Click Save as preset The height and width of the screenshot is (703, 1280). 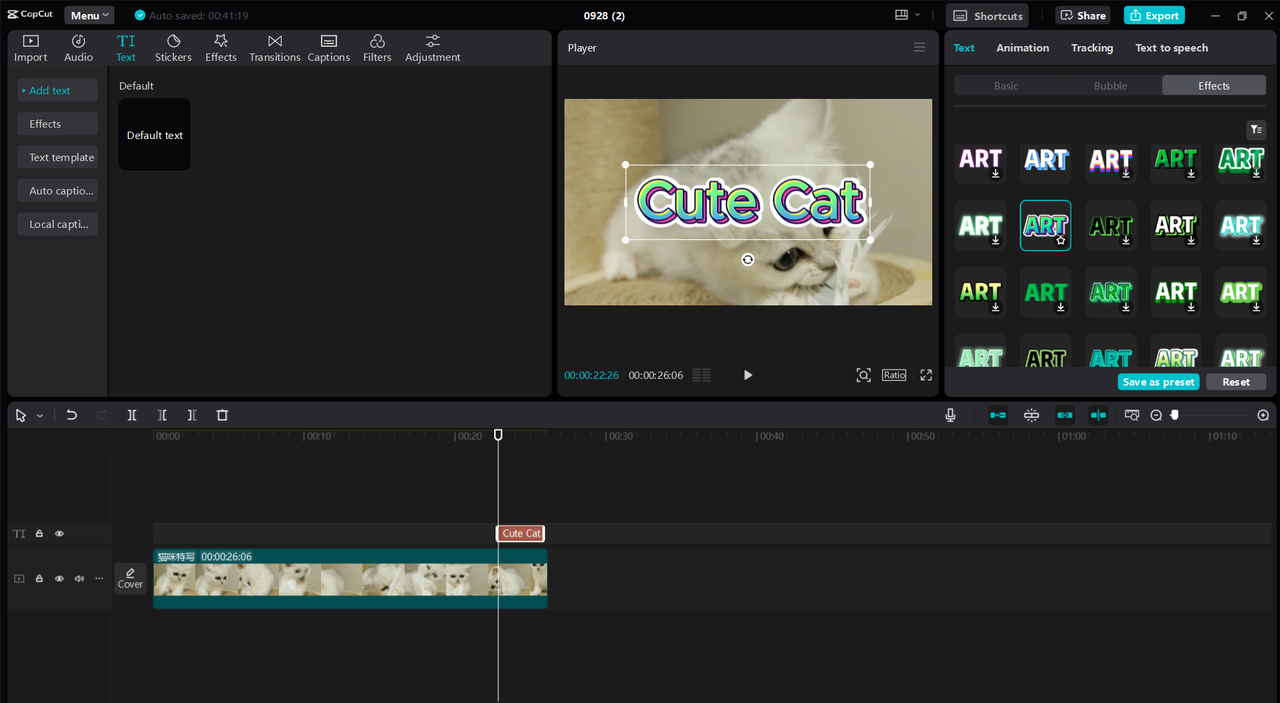point(1158,382)
